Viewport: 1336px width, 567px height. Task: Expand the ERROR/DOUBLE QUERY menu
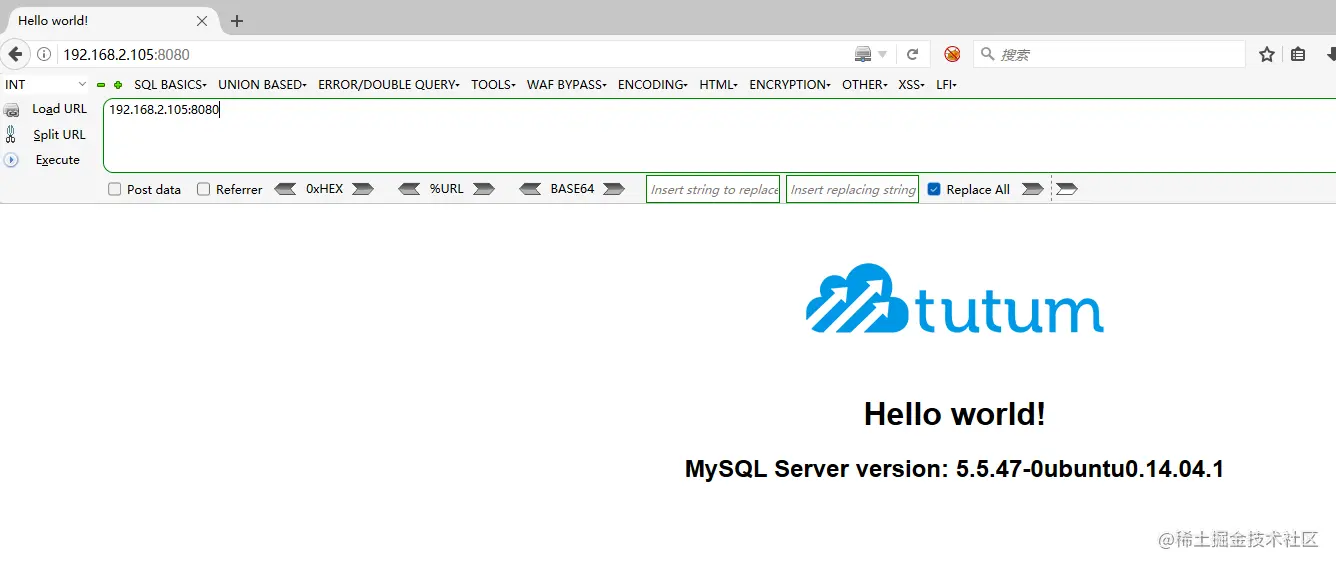pos(389,85)
